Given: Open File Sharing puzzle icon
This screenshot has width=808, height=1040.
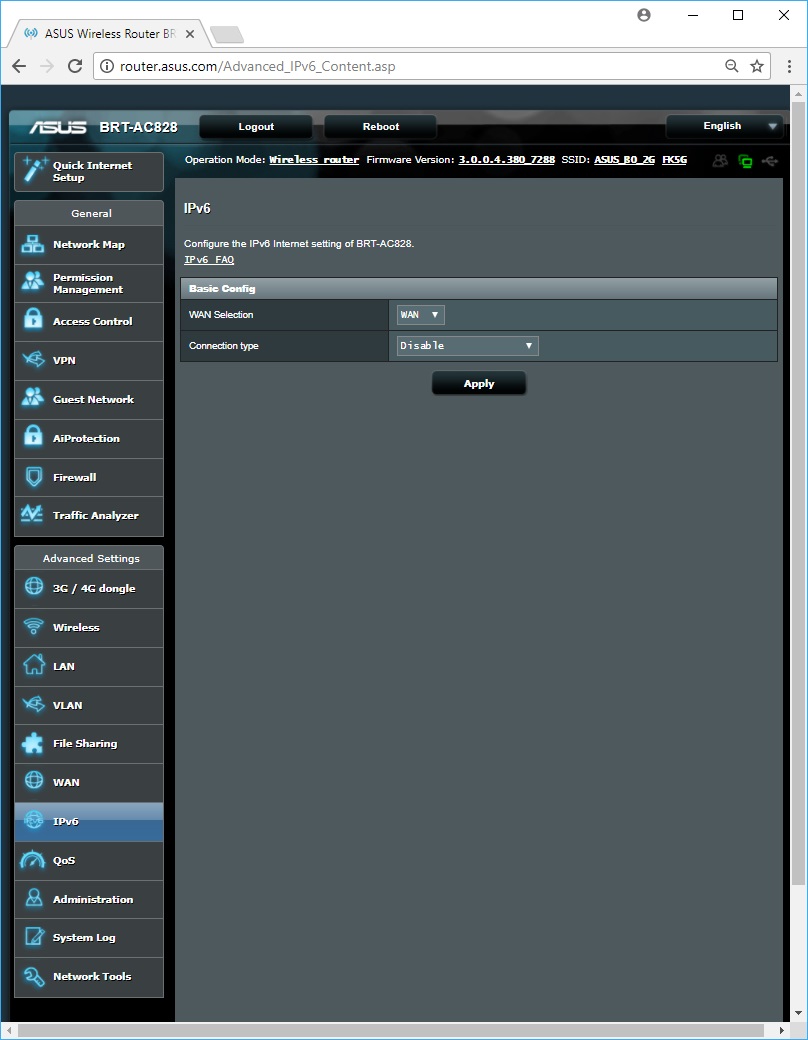Looking at the screenshot, I should coord(34,744).
